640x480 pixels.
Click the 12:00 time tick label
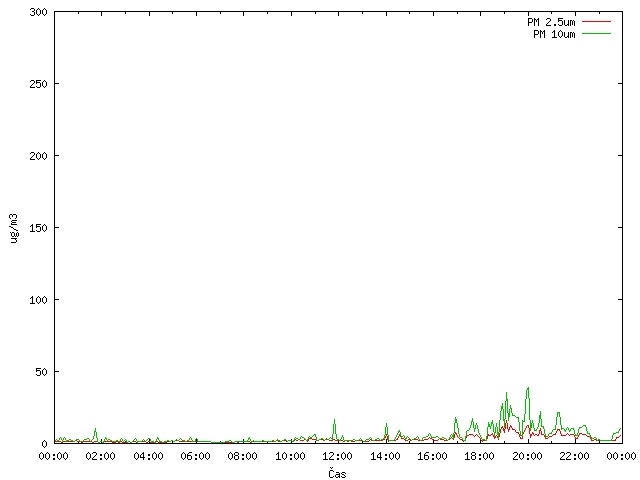click(337, 456)
